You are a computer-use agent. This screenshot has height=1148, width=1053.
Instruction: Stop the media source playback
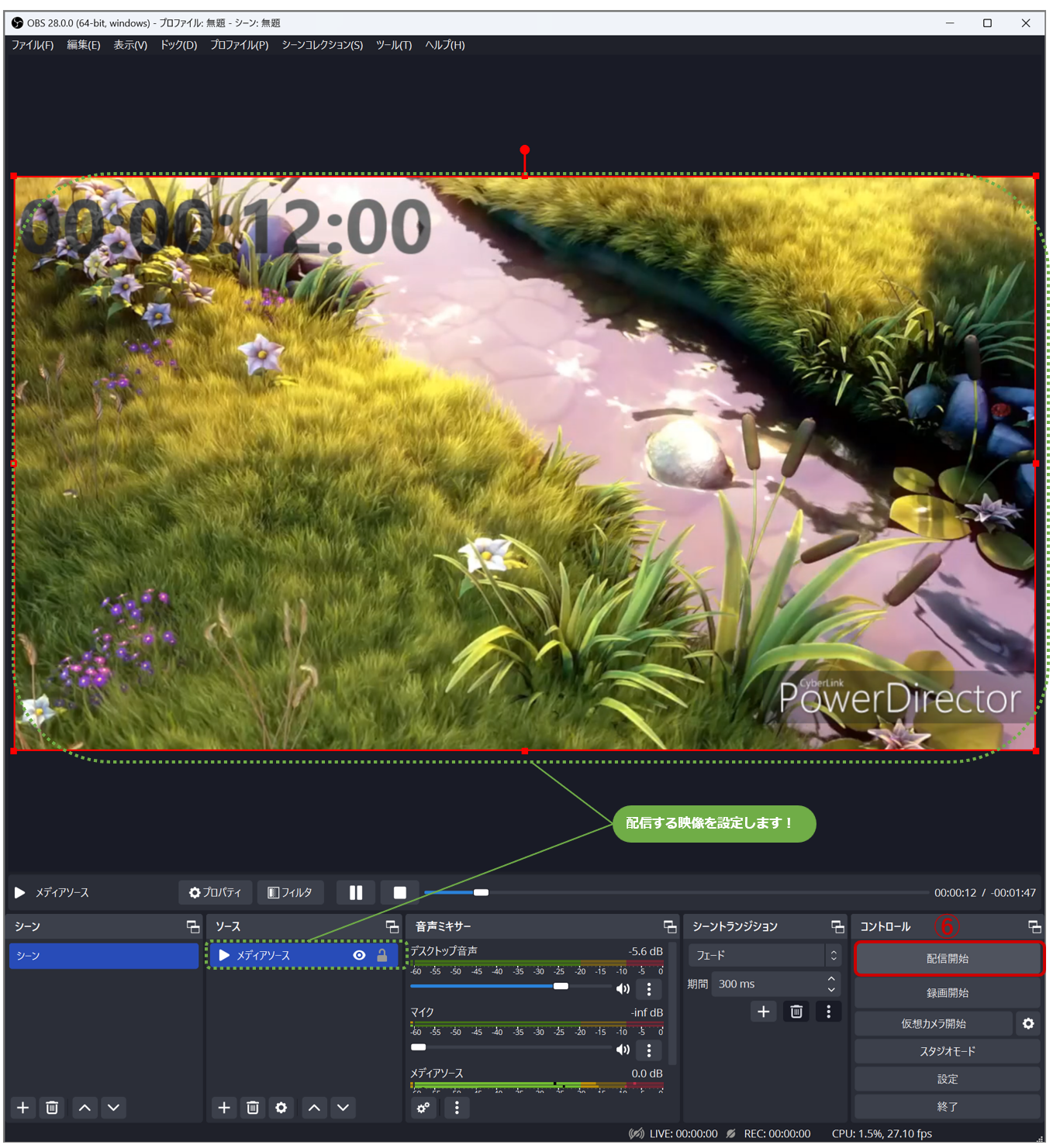click(x=400, y=892)
